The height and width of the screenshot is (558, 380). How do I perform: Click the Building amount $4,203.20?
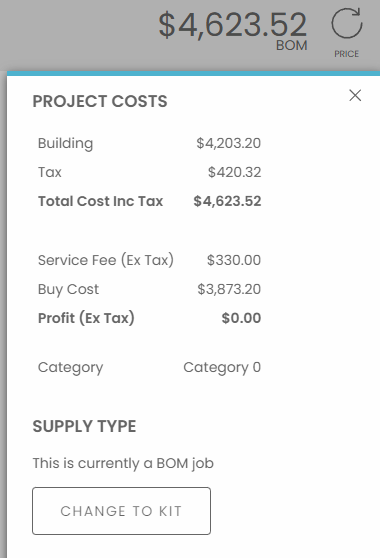[x=228, y=143]
